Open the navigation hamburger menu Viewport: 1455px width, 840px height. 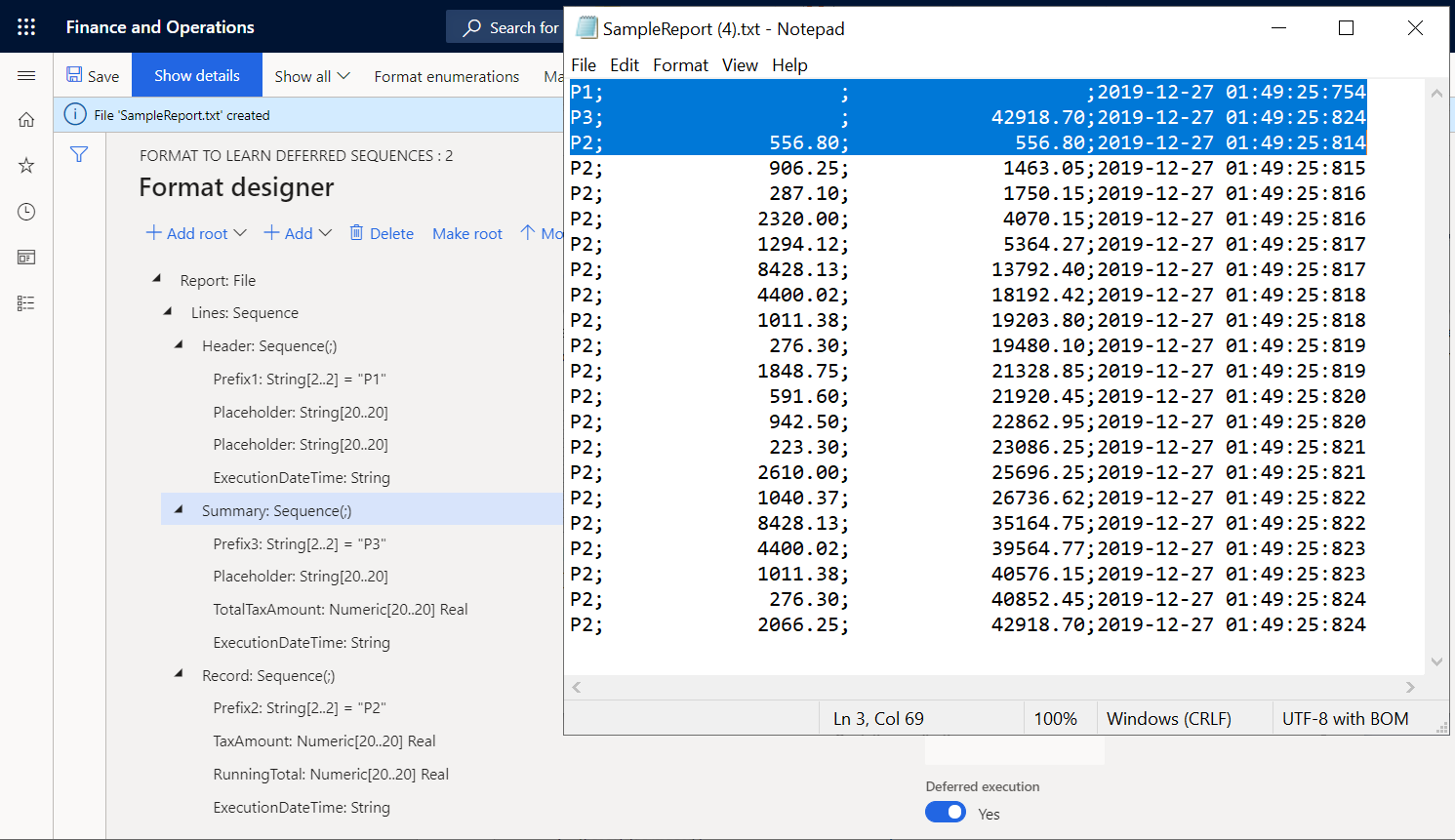pos(26,75)
